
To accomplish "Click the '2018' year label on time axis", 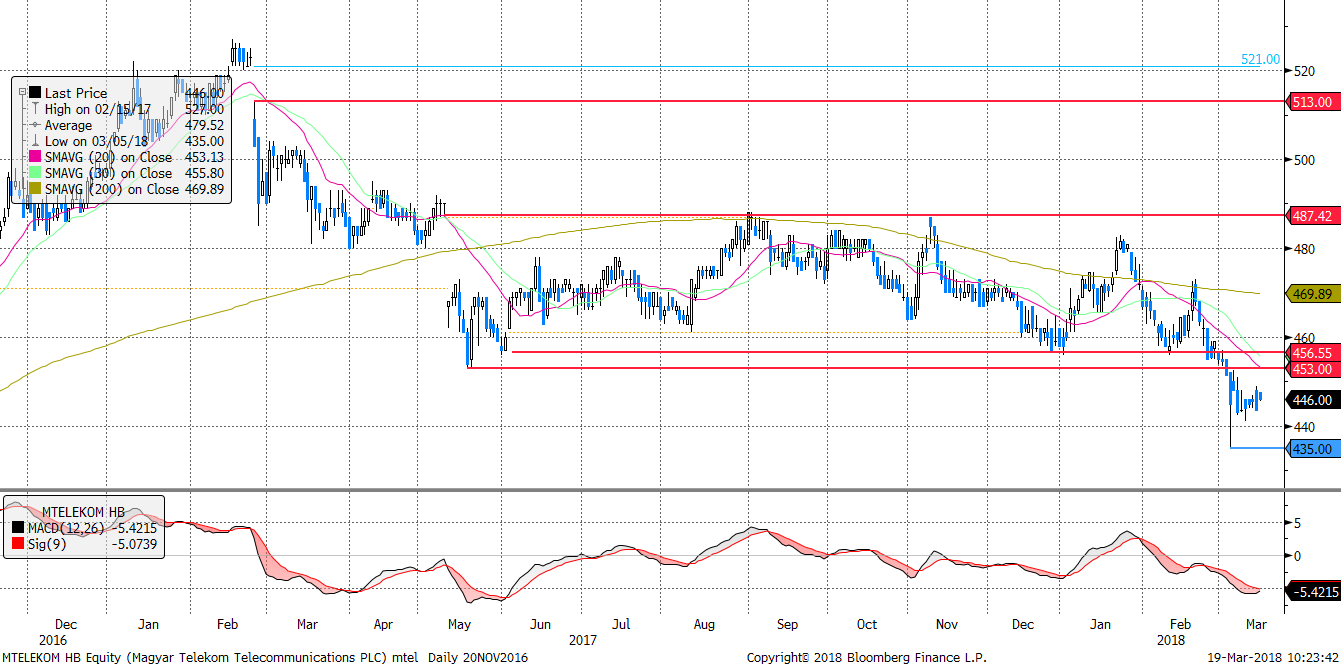I will (x=1170, y=638).
